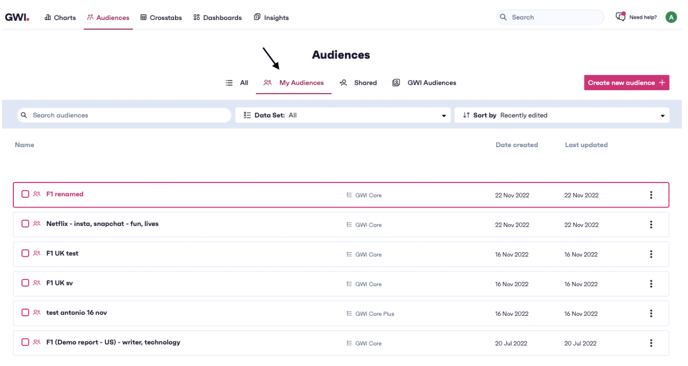Screen dimensions: 688x366
Task: Click audience icon beside F1 Demo report
Action: click(x=37, y=342)
